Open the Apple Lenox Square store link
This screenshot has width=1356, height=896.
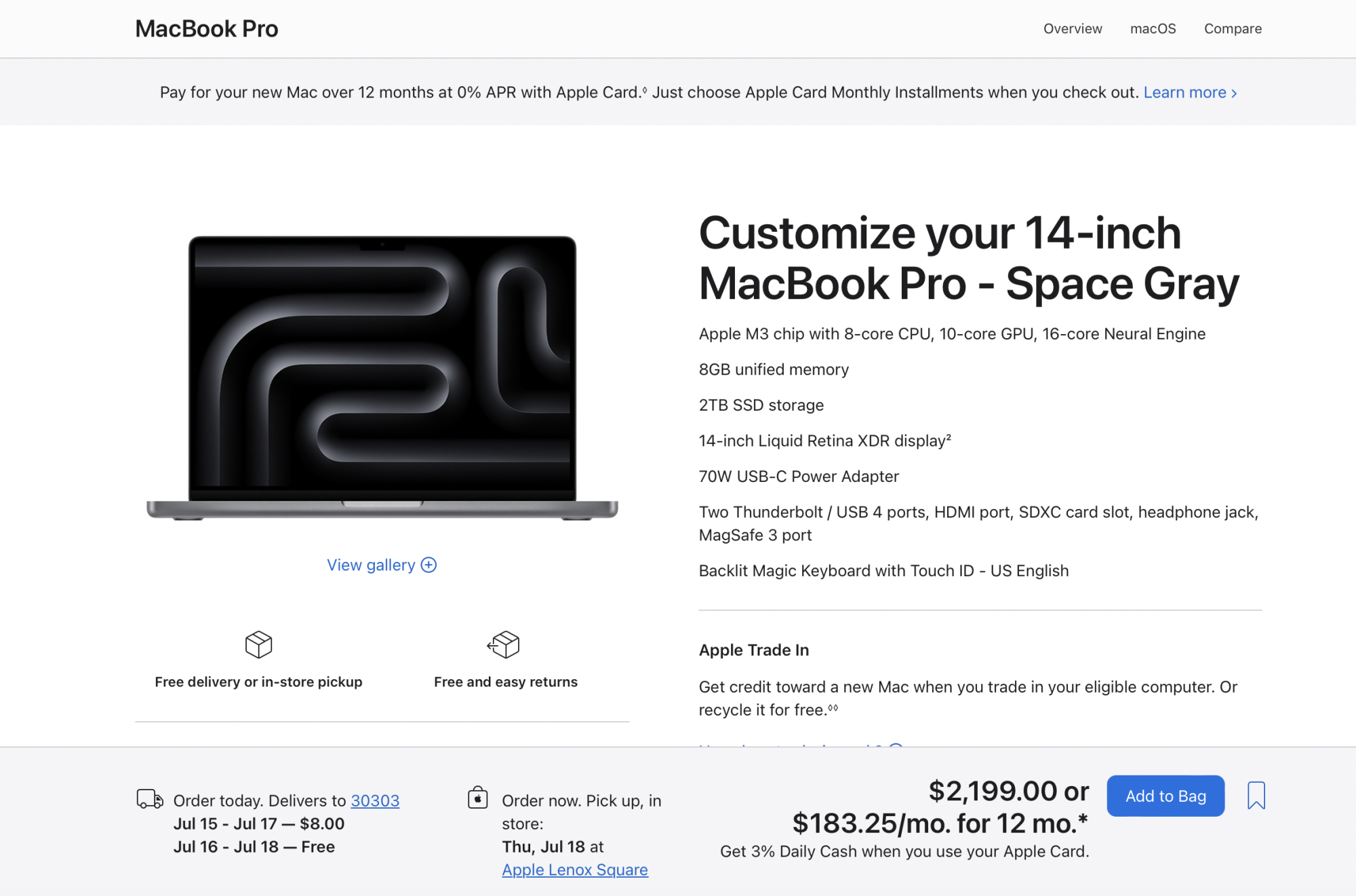tap(575, 870)
